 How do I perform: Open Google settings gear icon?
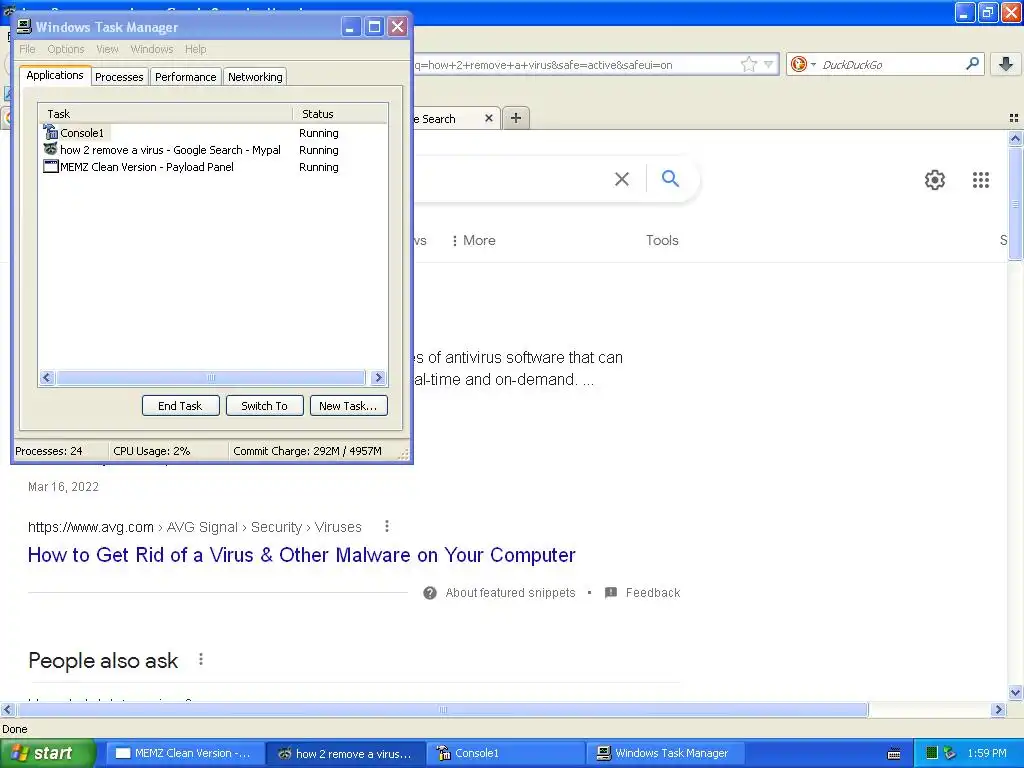tap(935, 180)
